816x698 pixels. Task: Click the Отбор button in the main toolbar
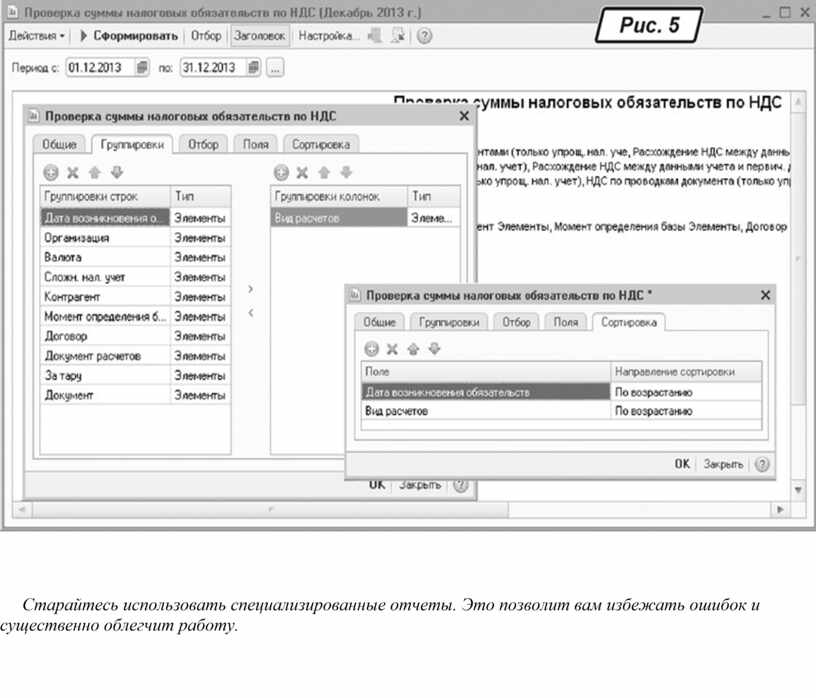click(206, 36)
